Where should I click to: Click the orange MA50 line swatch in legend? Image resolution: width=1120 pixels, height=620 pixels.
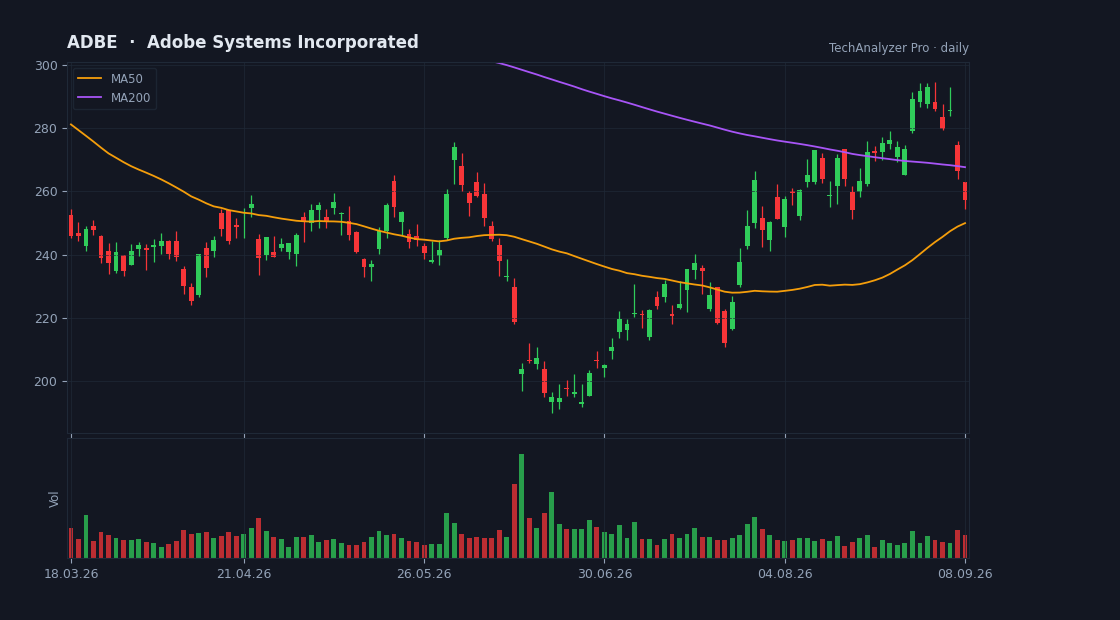[x=89, y=79]
